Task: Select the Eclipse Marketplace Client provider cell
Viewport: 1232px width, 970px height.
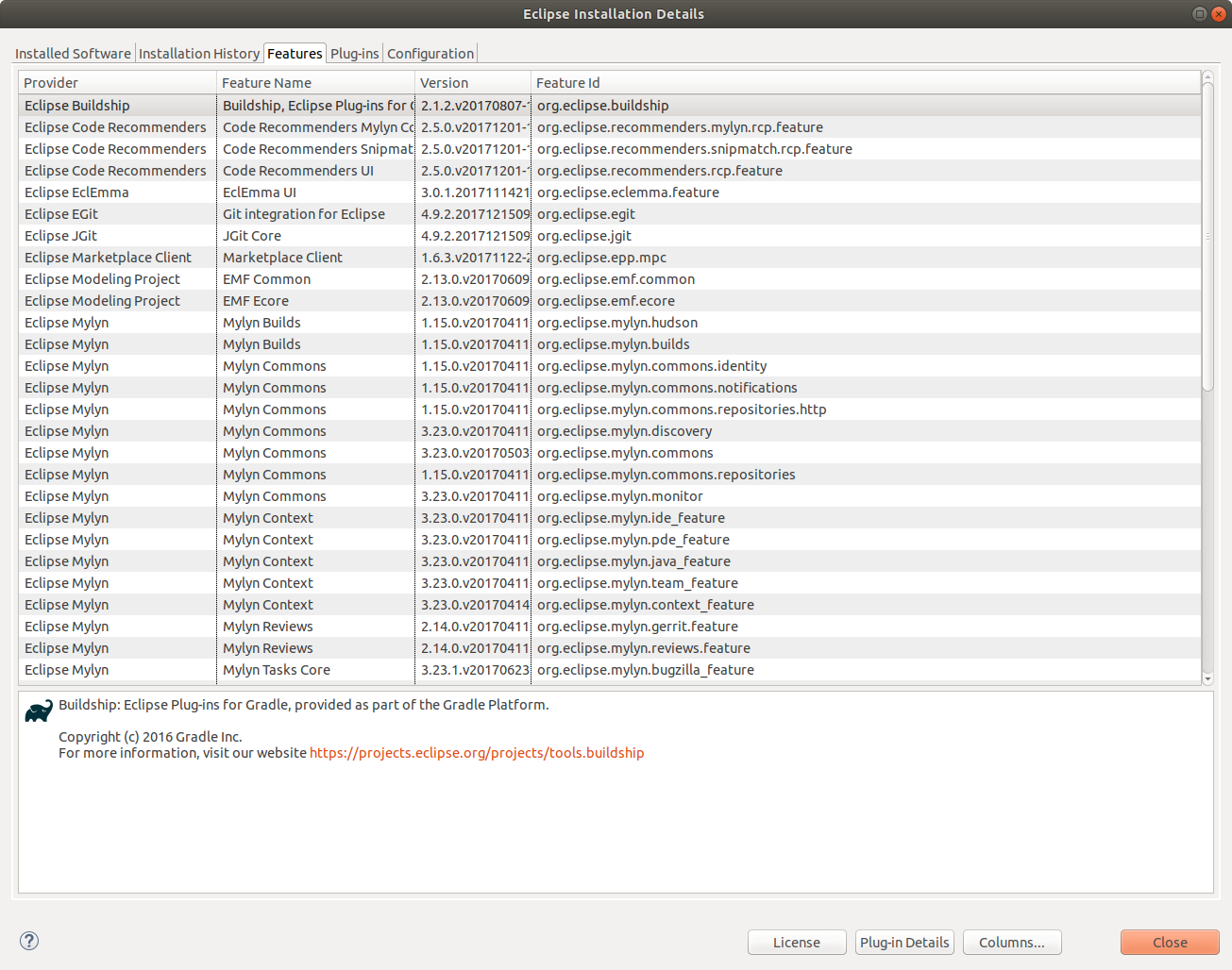Action: [108, 258]
